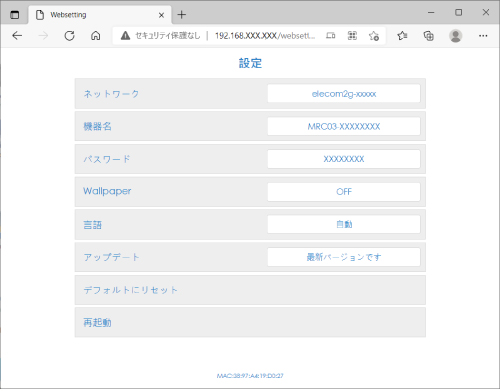Go to the home page icon

(96, 35)
